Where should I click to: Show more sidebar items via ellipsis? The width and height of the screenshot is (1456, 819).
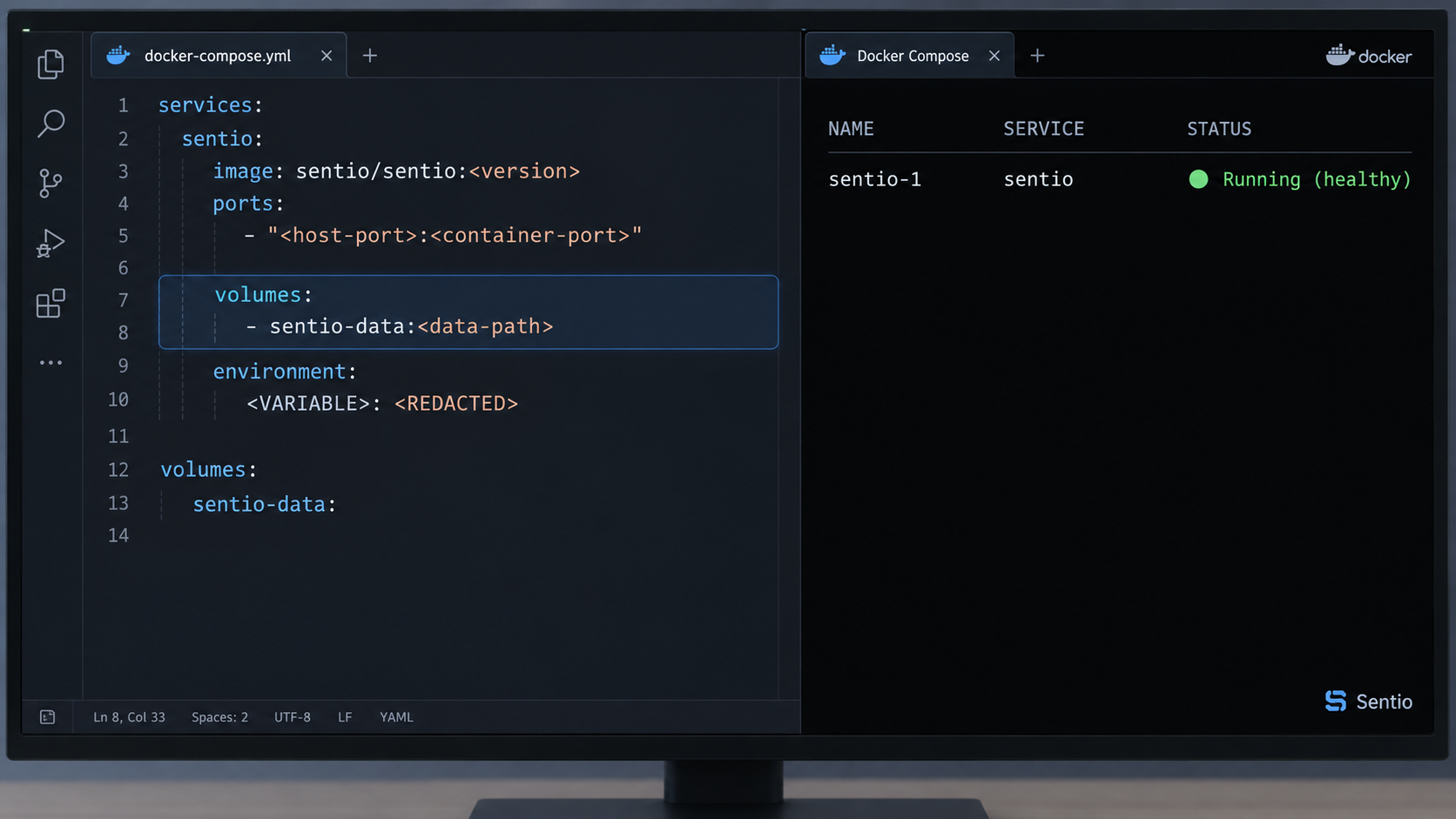51,362
